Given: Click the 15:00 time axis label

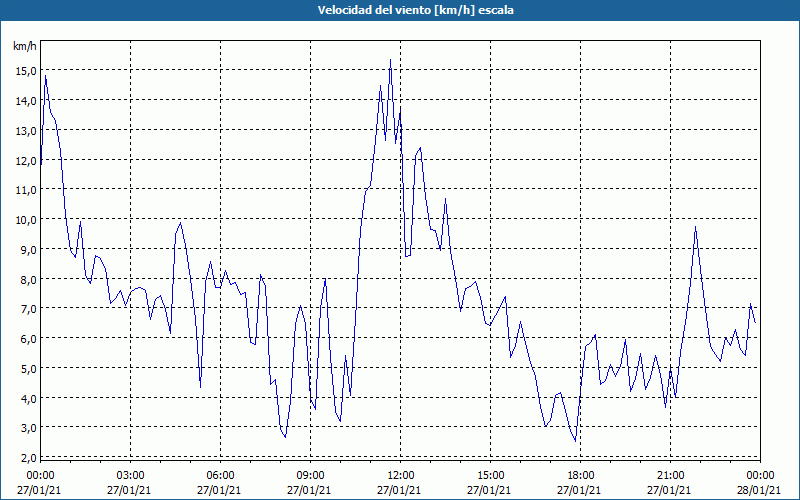Looking at the screenshot, I should coord(490,476).
